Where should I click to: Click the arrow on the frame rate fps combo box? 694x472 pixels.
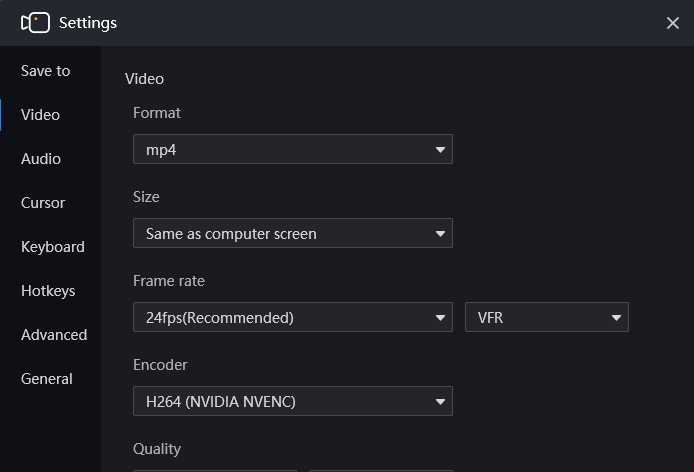pos(440,317)
